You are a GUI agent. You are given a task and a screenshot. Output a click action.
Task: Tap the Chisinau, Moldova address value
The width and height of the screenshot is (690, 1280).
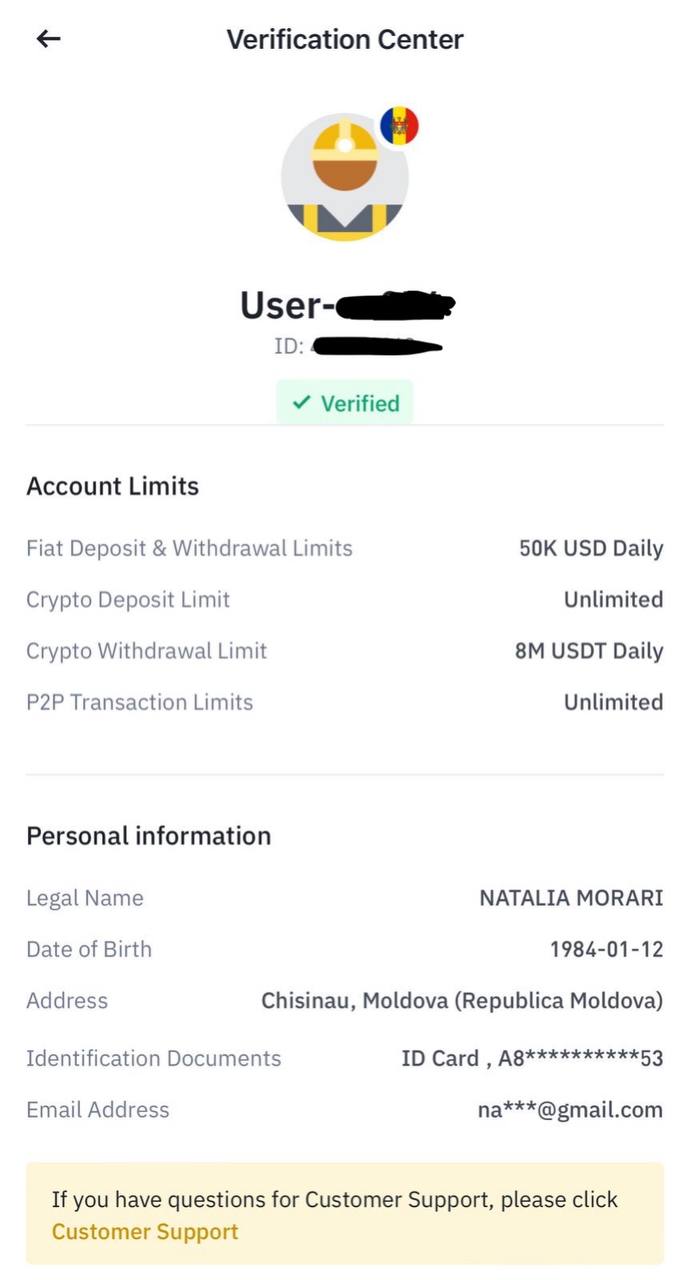[462, 1000]
